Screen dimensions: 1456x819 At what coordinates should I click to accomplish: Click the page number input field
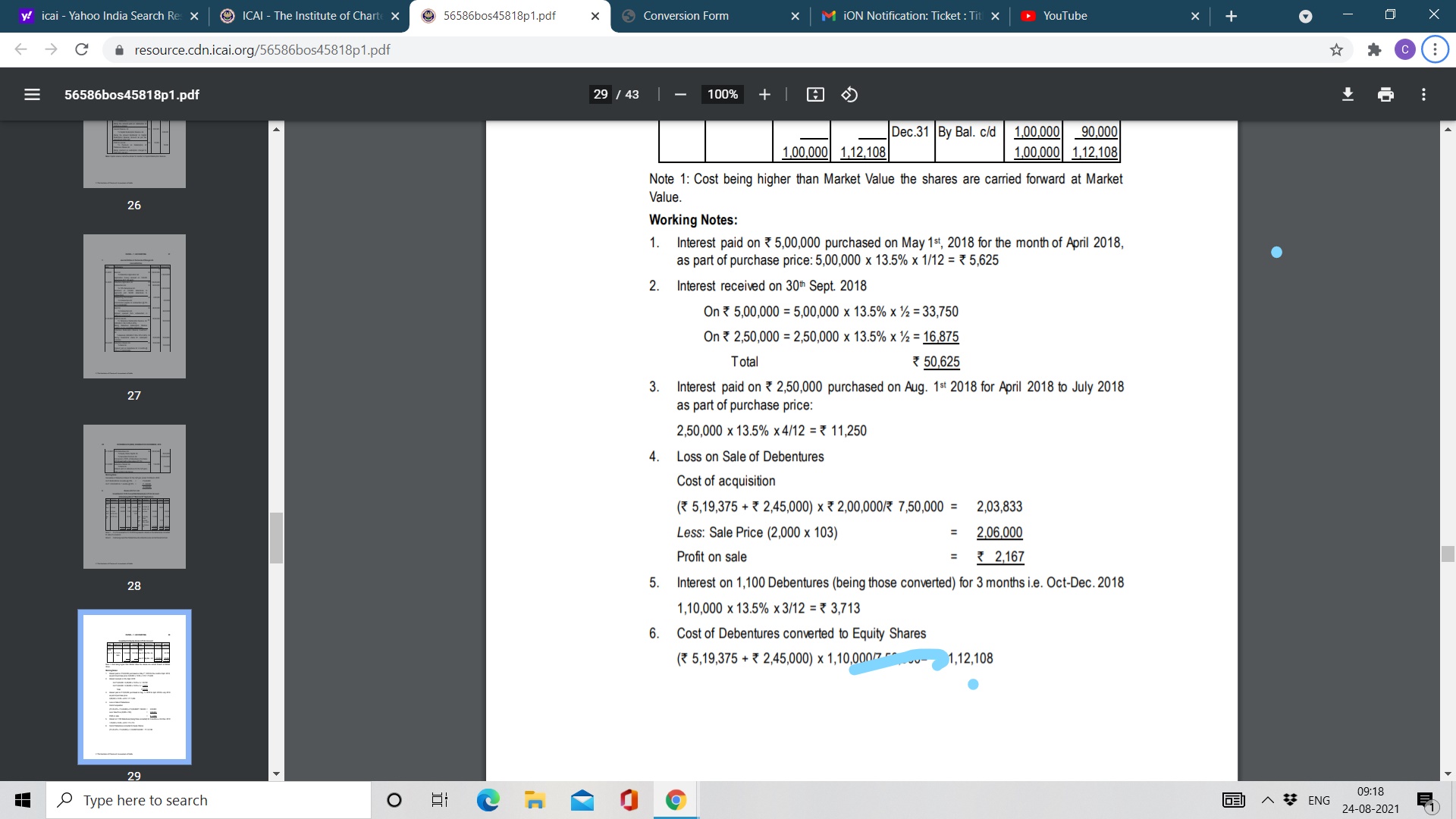click(601, 95)
